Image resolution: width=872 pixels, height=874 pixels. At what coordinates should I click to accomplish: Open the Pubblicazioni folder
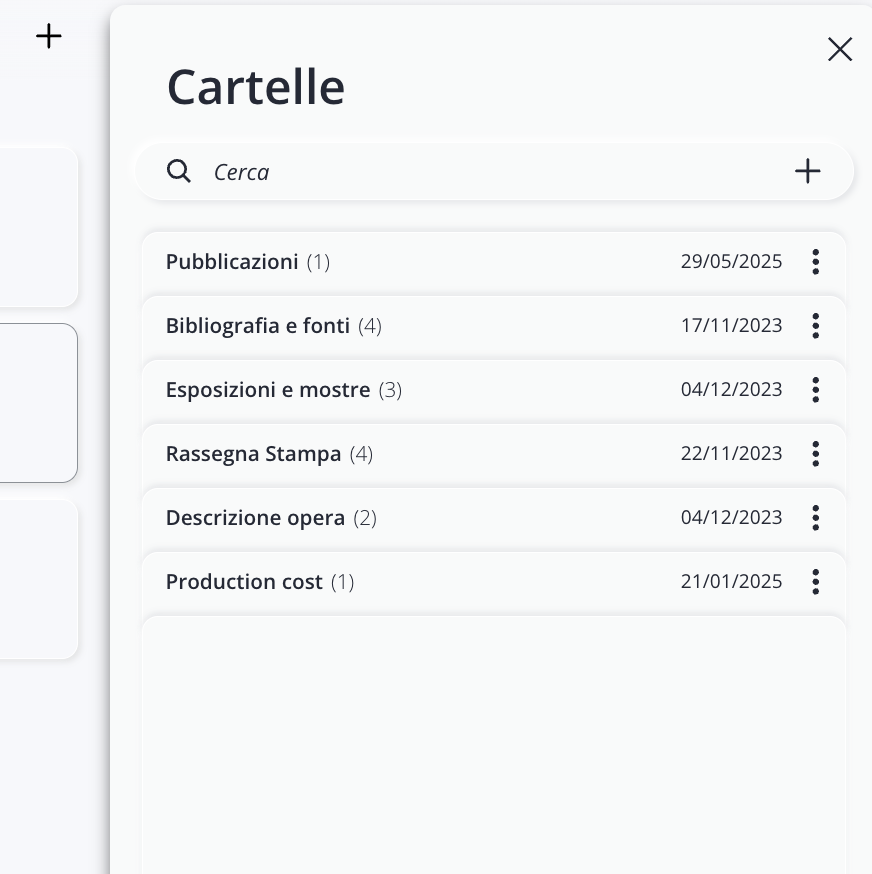coord(232,262)
